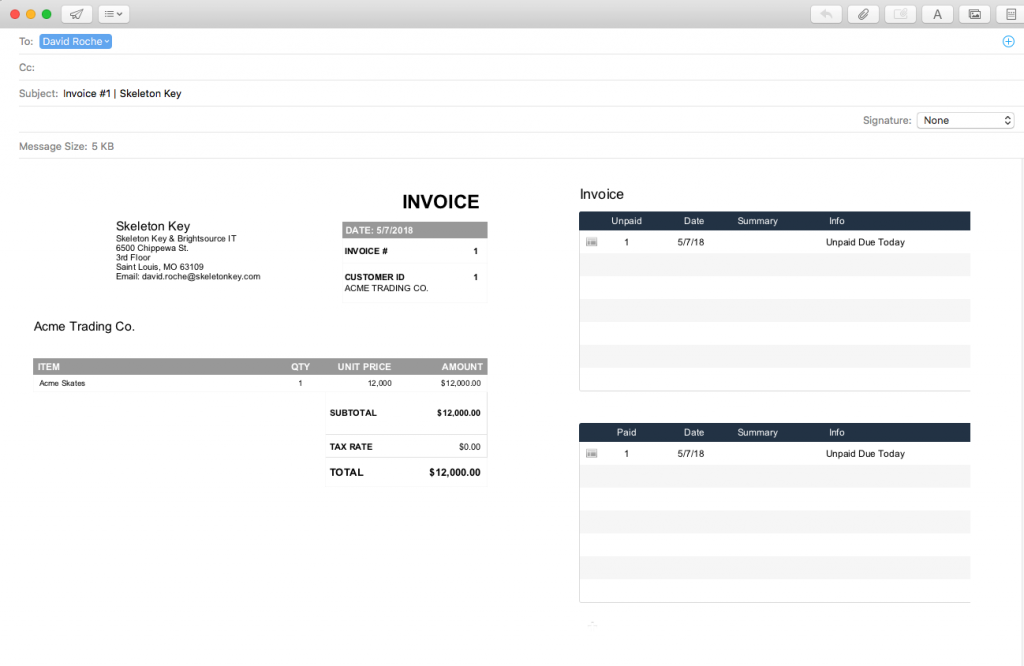
Task: Select the Unpaid column header
Action: tap(626, 221)
